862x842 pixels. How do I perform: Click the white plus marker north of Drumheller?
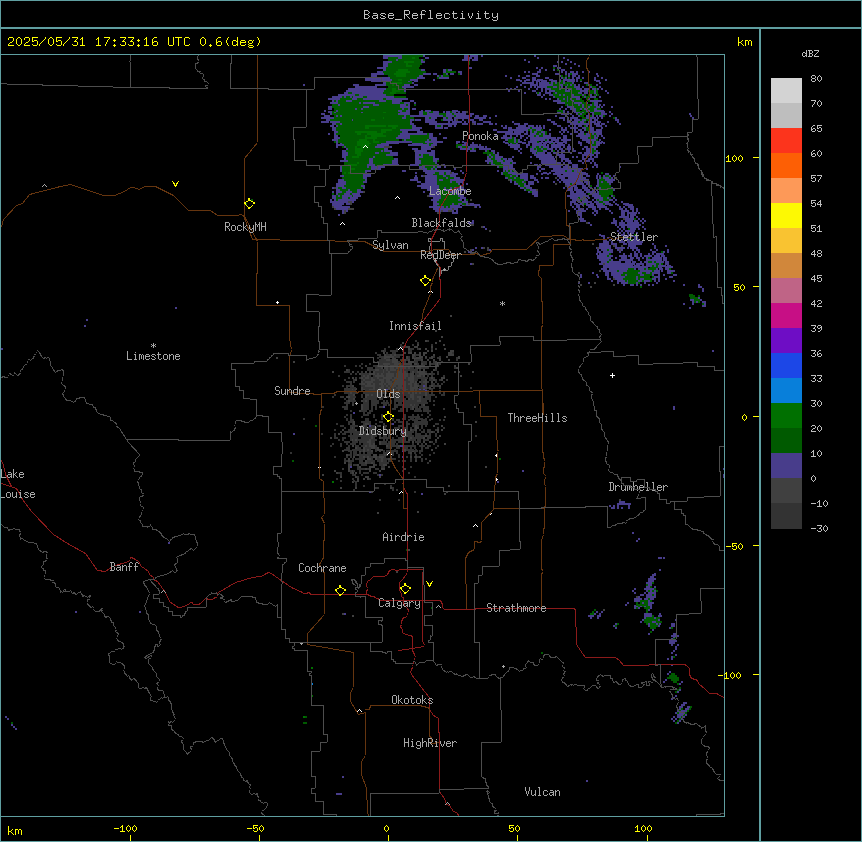(x=612, y=375)
